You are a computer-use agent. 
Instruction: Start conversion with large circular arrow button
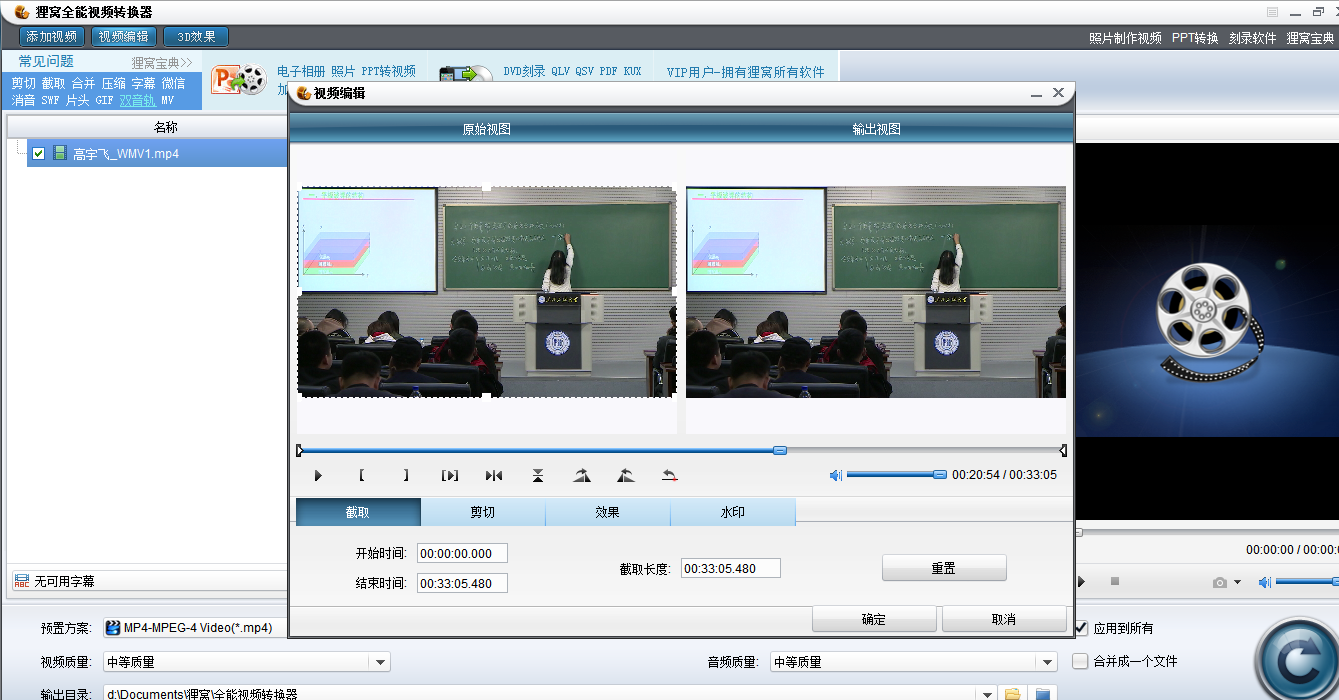click(1295, 662)
